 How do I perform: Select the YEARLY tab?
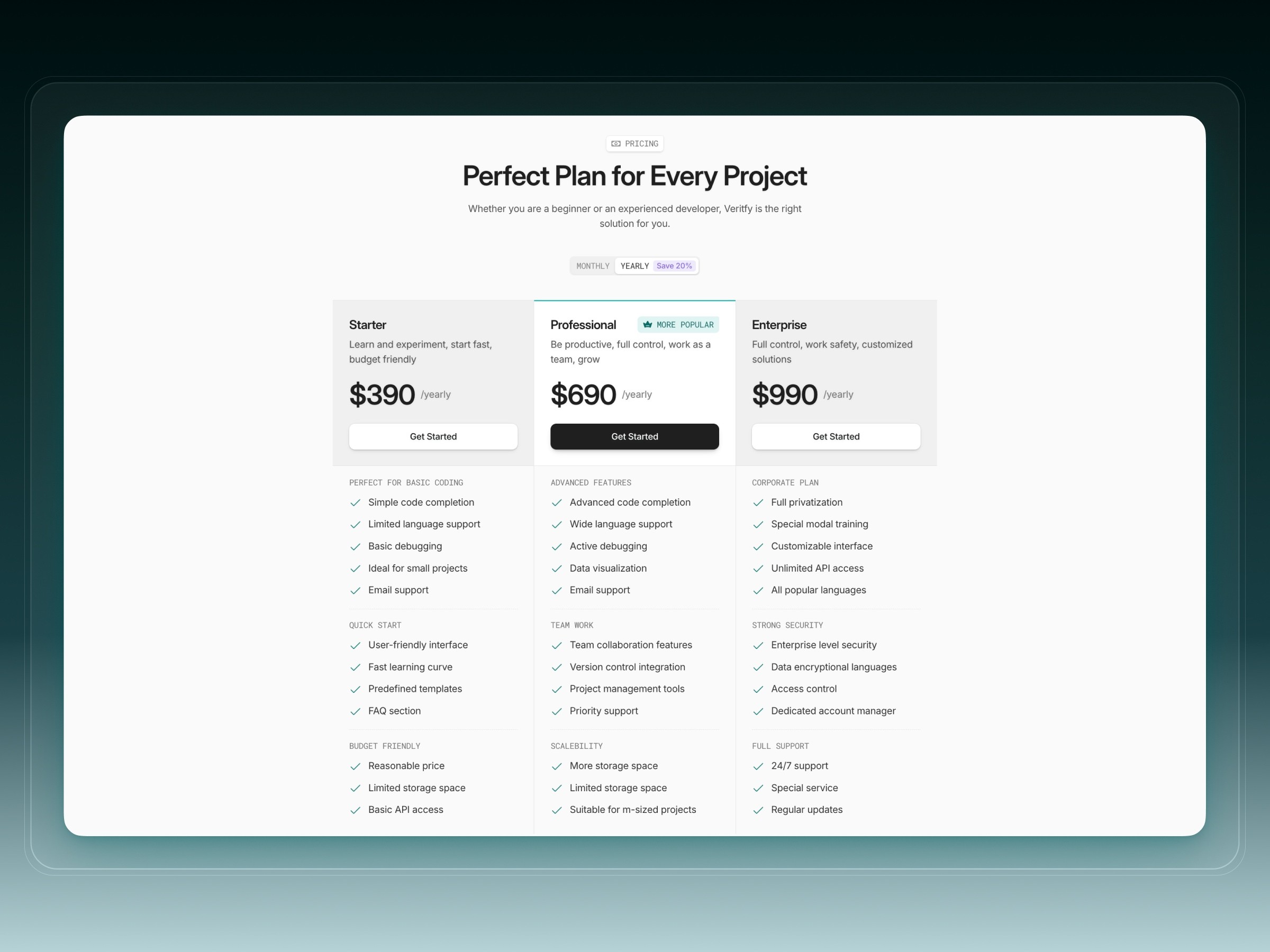(635, 265)
